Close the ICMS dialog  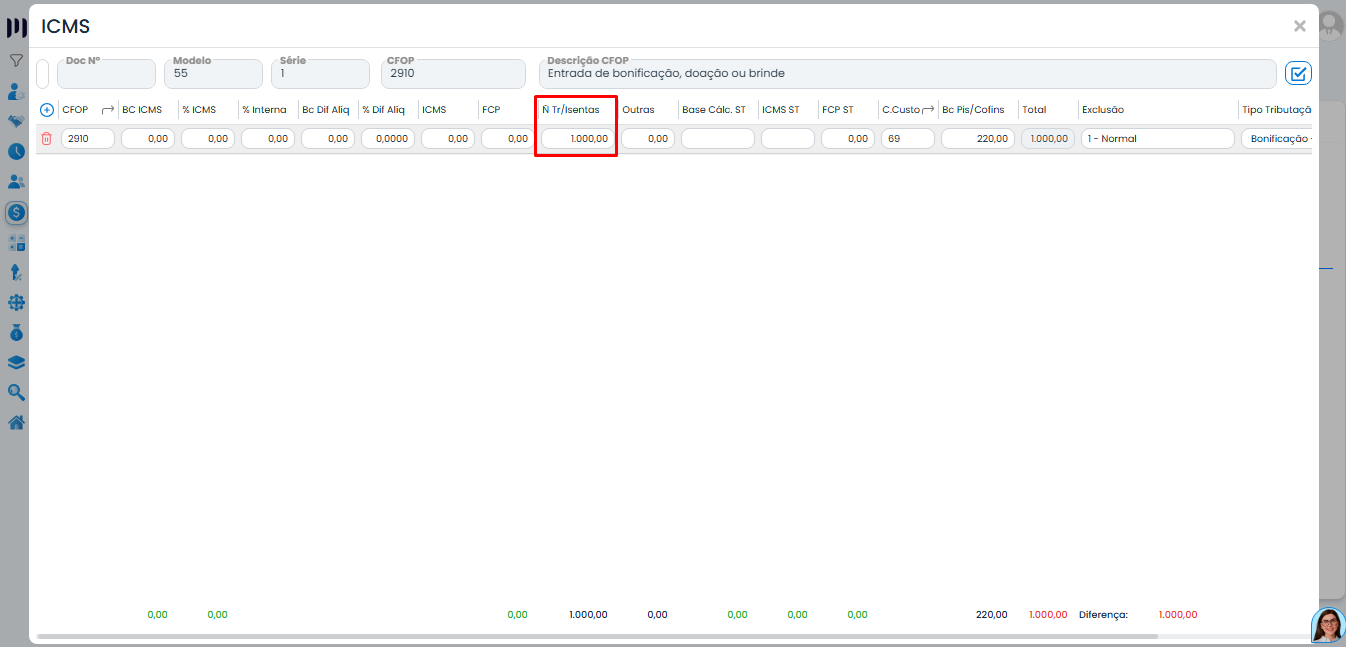(x=1299, y=27)
